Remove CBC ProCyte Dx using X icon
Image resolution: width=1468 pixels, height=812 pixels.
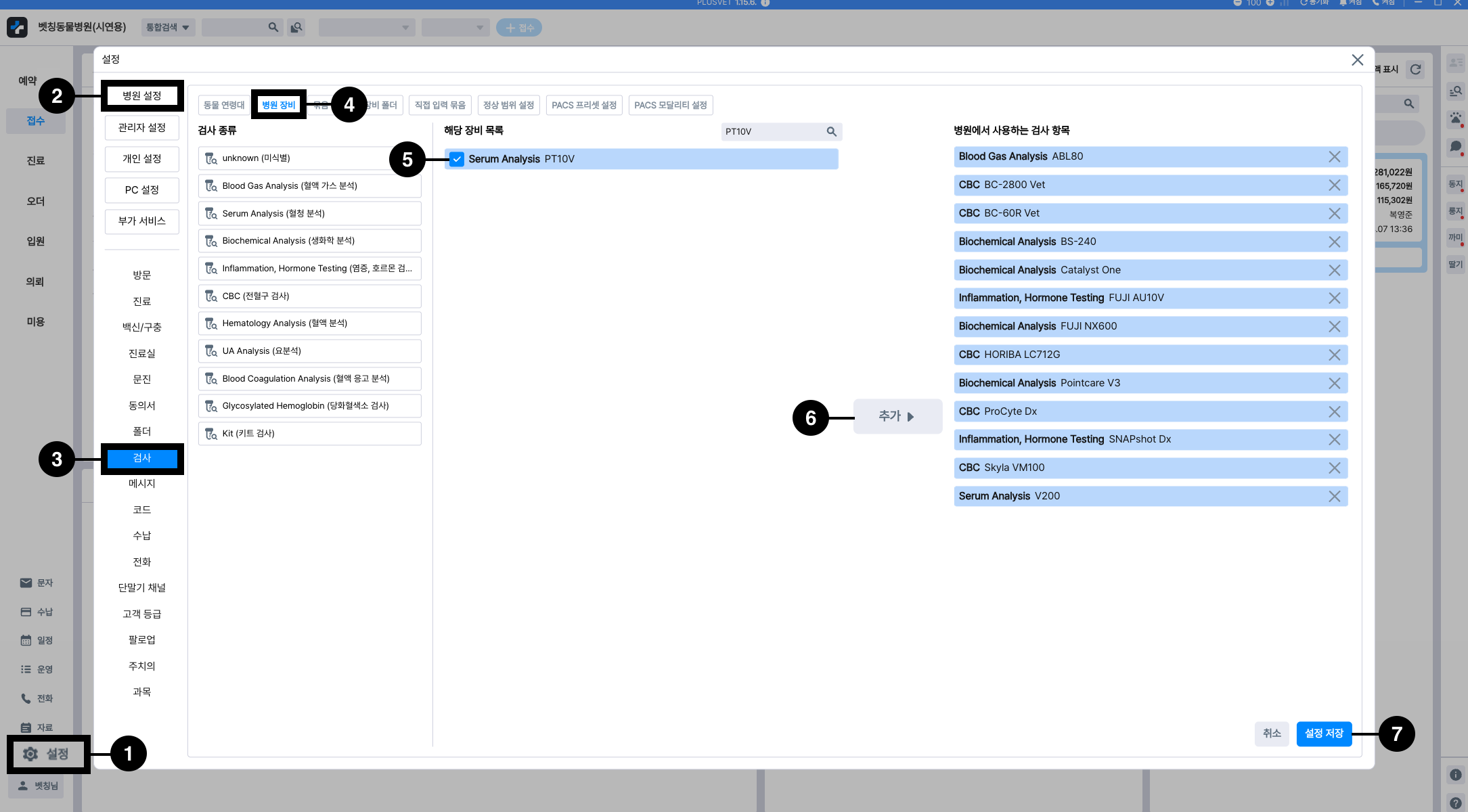point(1334,411)
